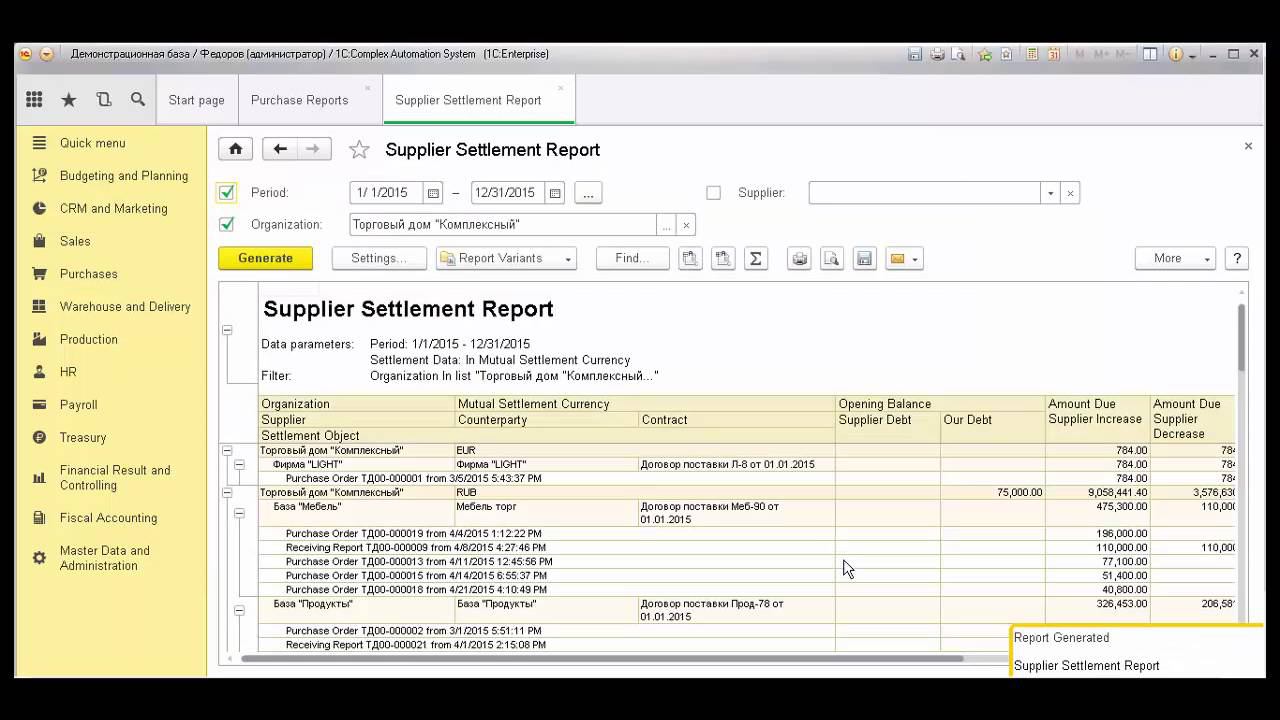Click the Sum (sigma) toolbar icon

click(756, 258)
